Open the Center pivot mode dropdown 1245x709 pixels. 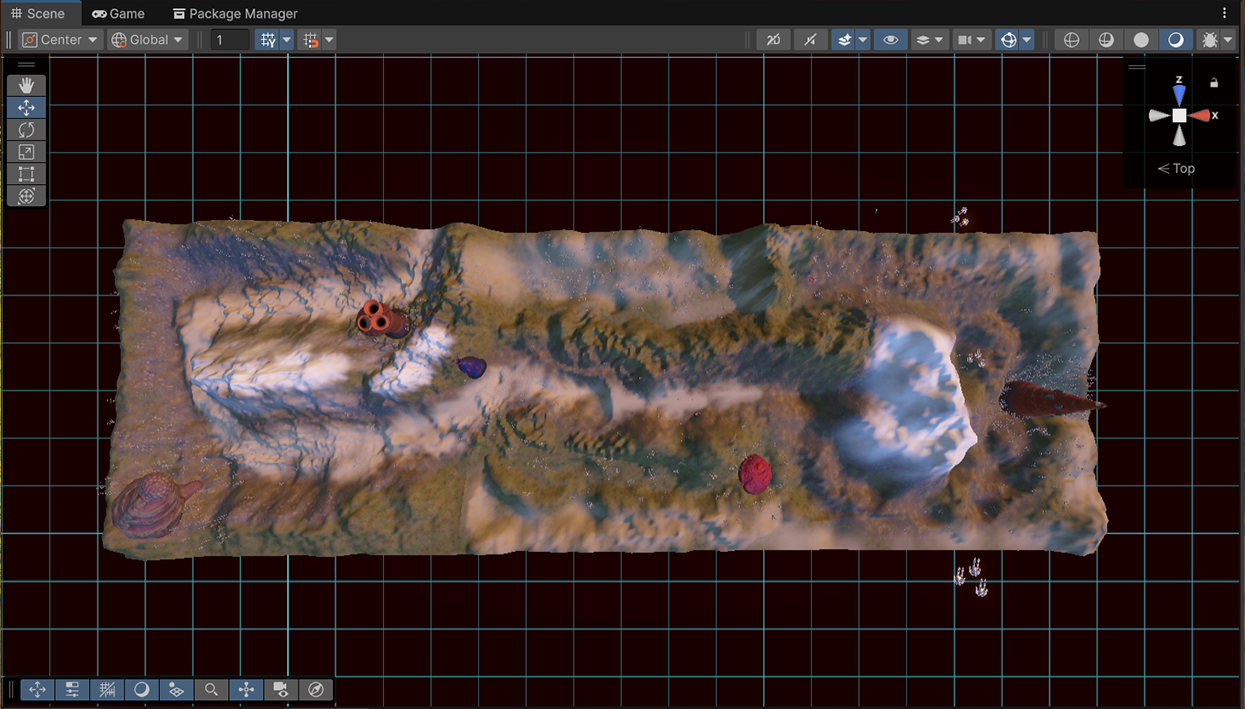click(x=60, y=40)
